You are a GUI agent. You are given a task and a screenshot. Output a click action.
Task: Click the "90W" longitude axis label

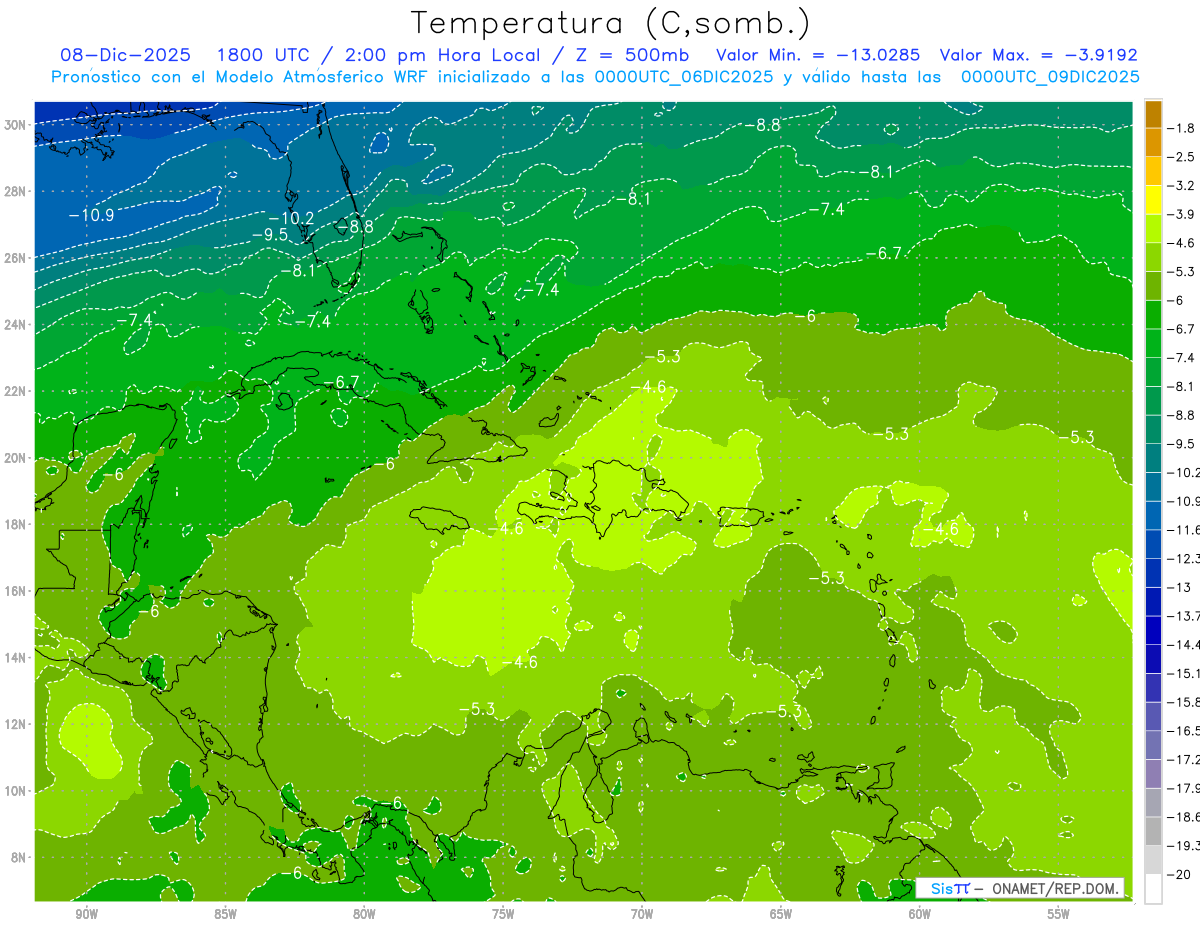point(86,914)
